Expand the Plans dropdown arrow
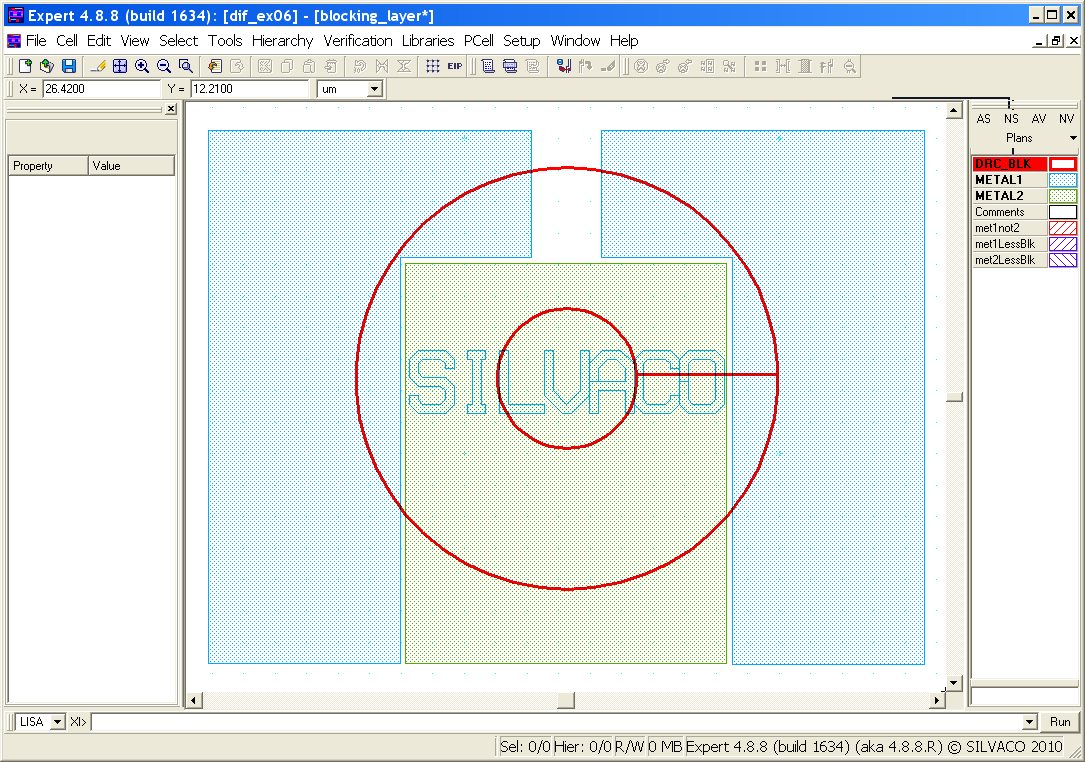This screenshot has width=1085, height=762. (x=1073, y=138)
